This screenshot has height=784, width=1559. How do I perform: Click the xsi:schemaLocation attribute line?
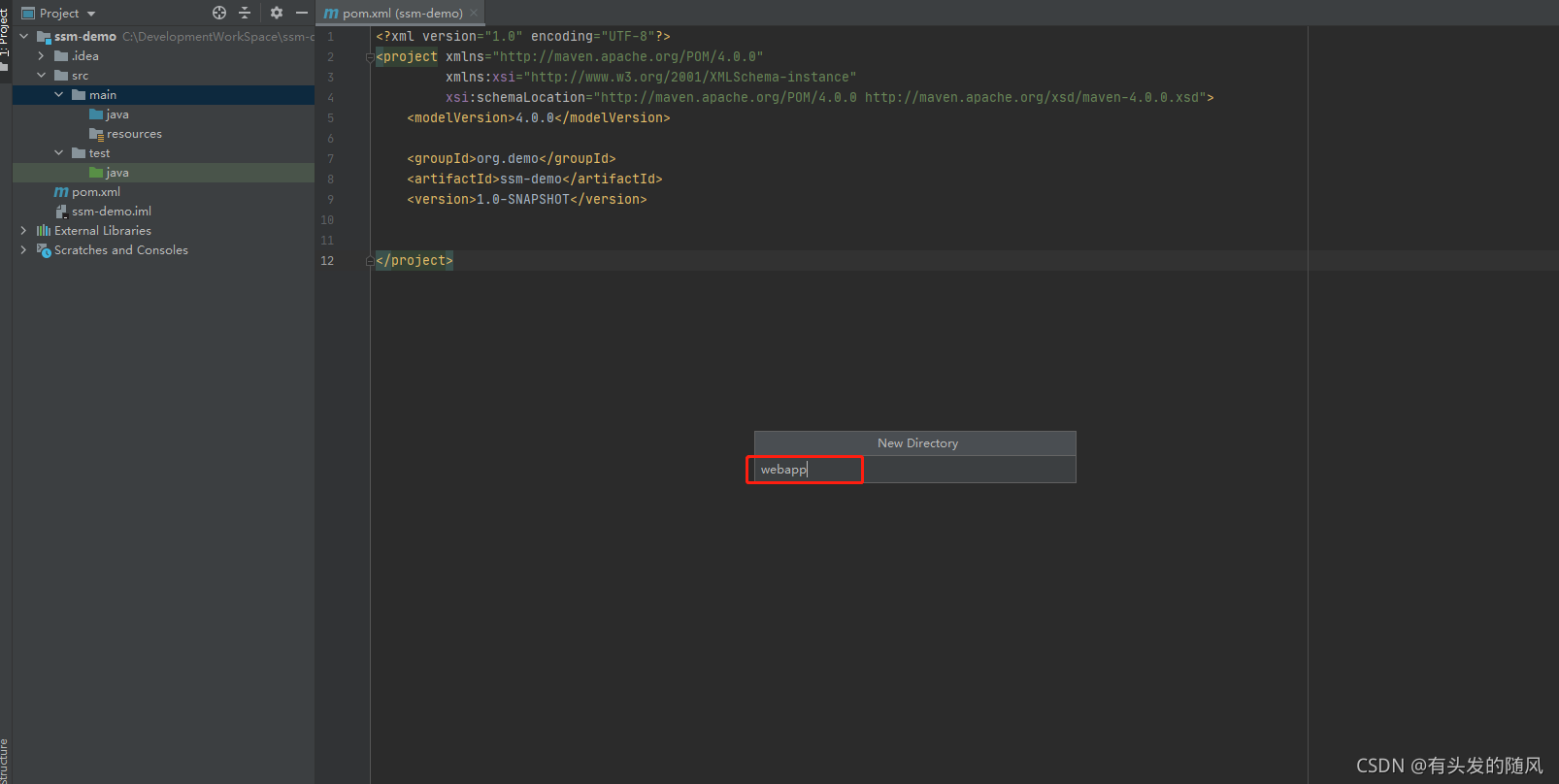tap(830, 98)
